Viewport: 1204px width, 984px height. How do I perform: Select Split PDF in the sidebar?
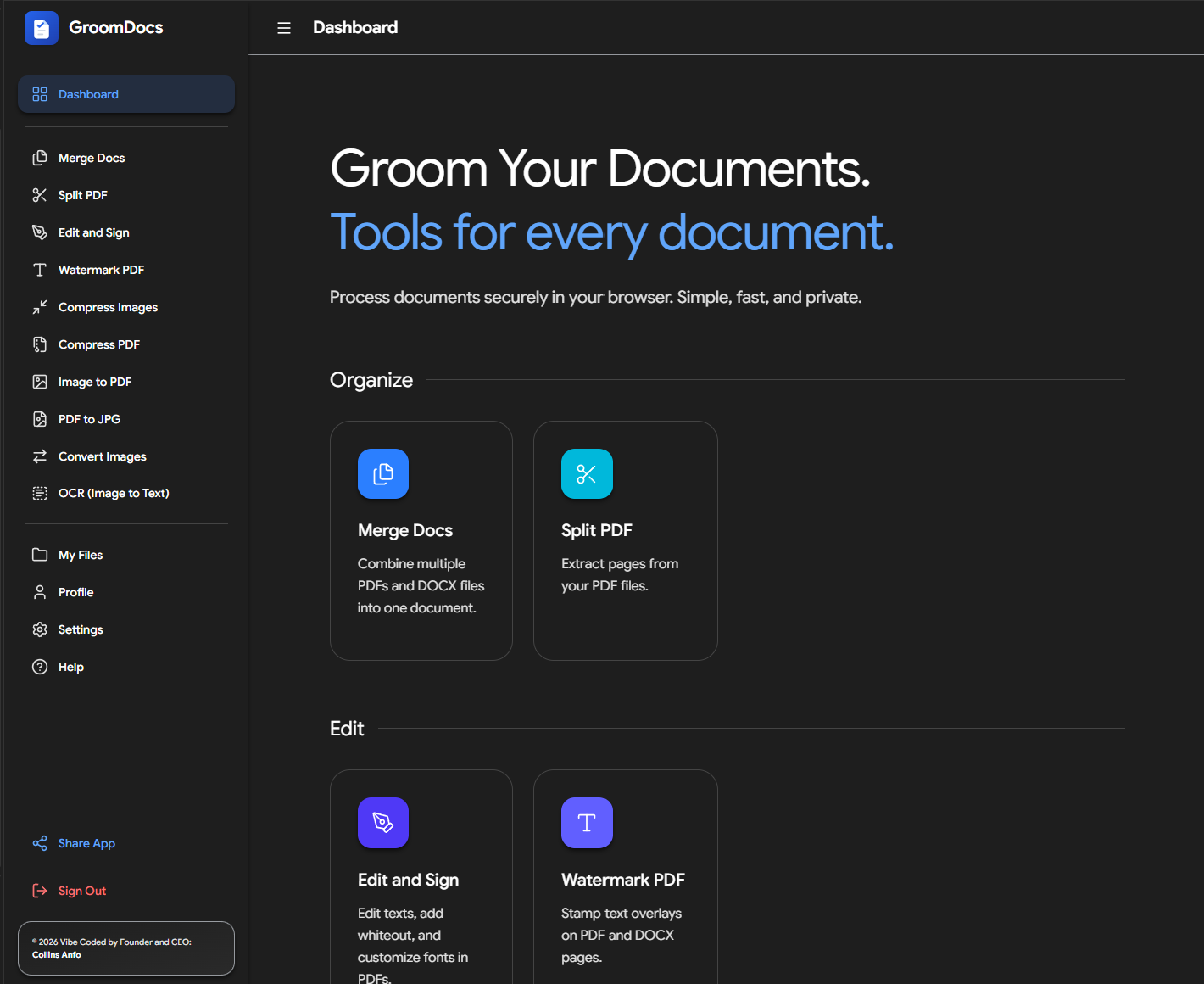[126, 195]
